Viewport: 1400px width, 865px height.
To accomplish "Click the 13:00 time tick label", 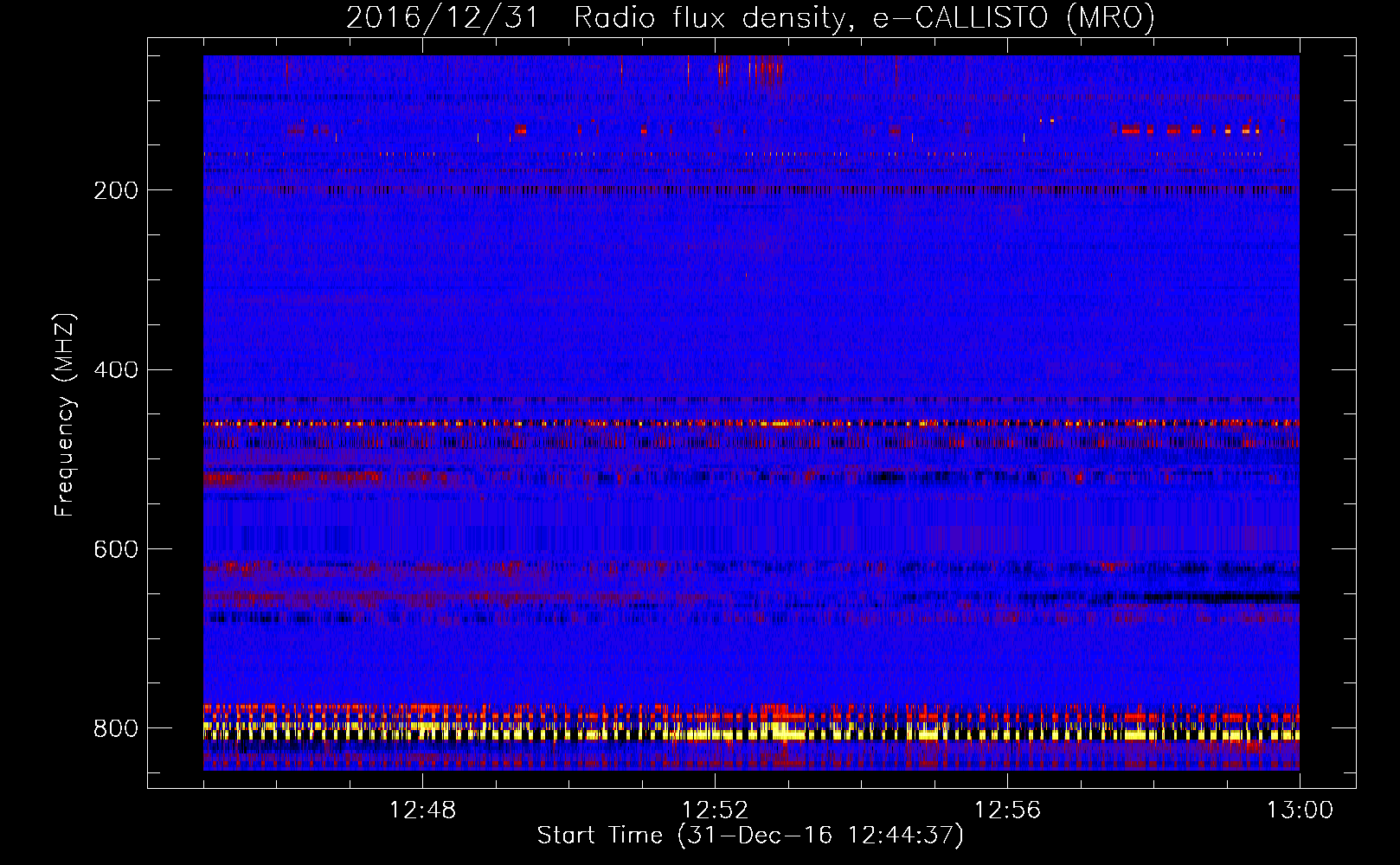I will click(x=1300, y=811).
